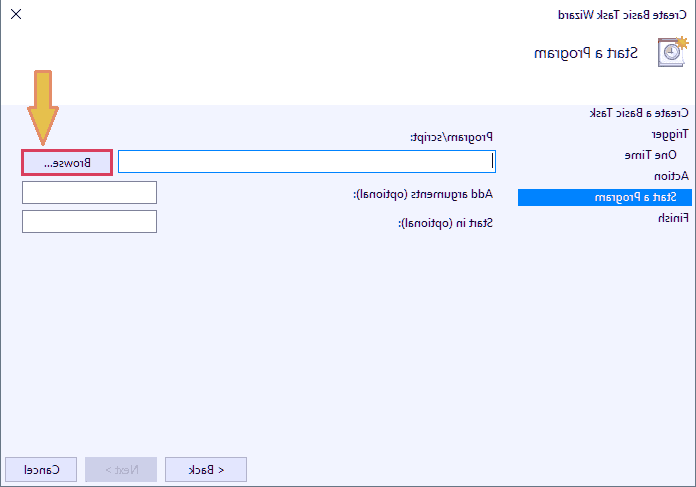Click the Start in (optional): label
The height and width of the screenshot is (487, 696).
coord(445,223)
